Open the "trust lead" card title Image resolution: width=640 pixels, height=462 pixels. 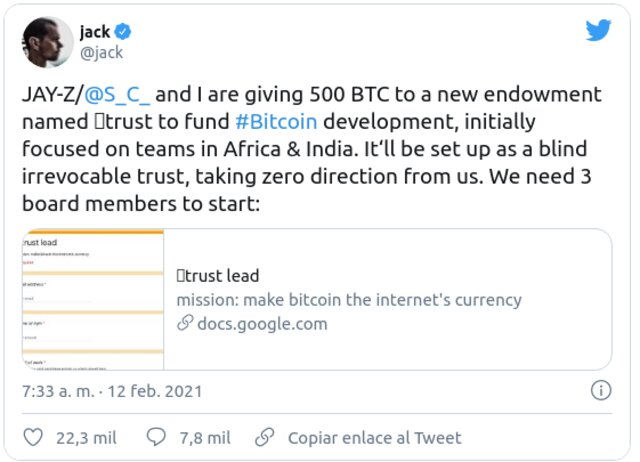[x=217, y=276]
